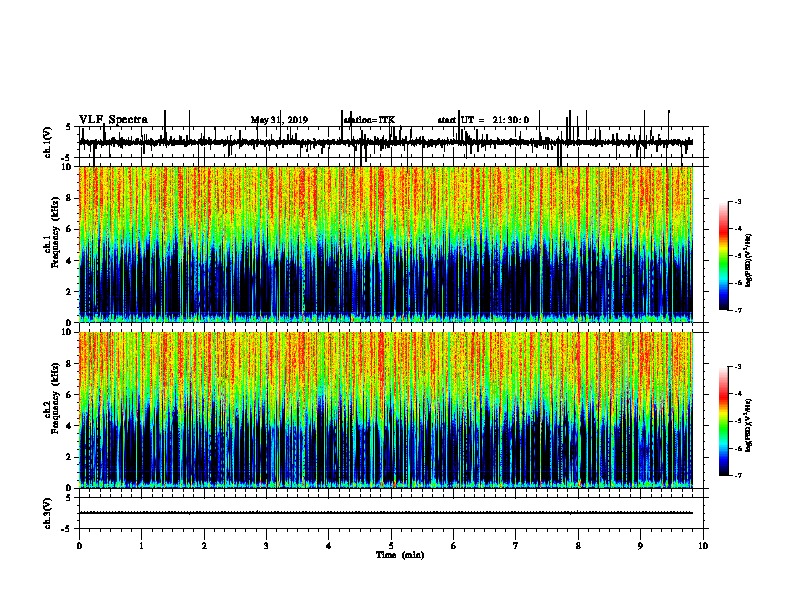The width and height of the screenshot is (792, 612).
Task: Click inside the ch.1 spectrogram panel
Action: pyautogui.click(x=386, y=244)
